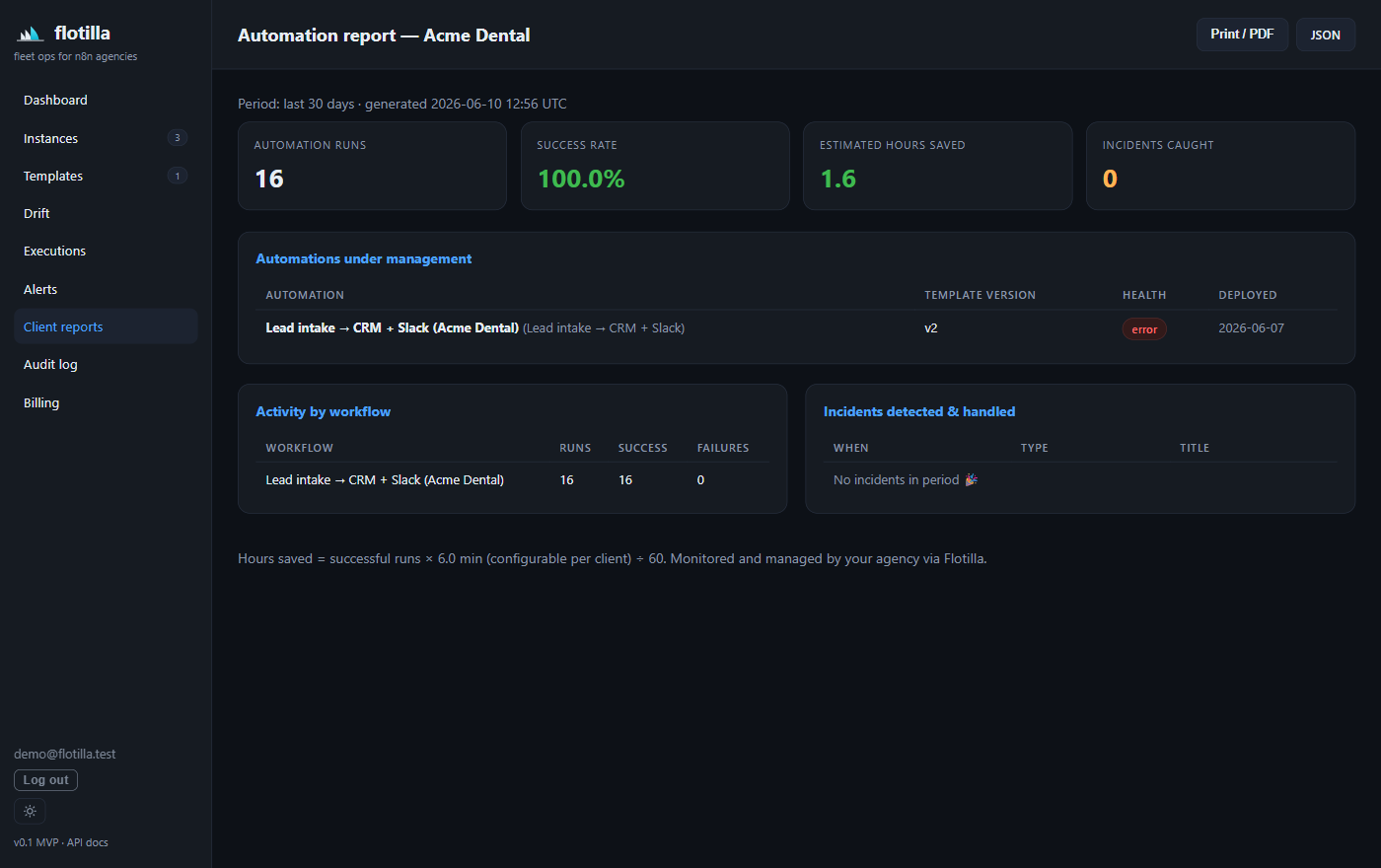Image resolution: width=1381 pixels, height=868 pixels.
Task: Click the Automations under management heading
Action: pos(363,258)
